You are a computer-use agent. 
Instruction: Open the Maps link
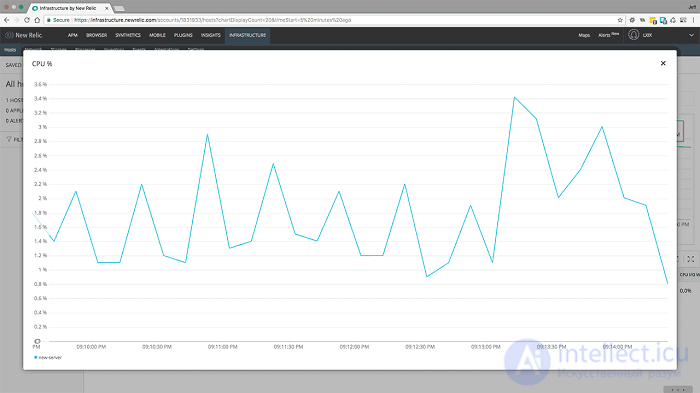coord(584,35)
